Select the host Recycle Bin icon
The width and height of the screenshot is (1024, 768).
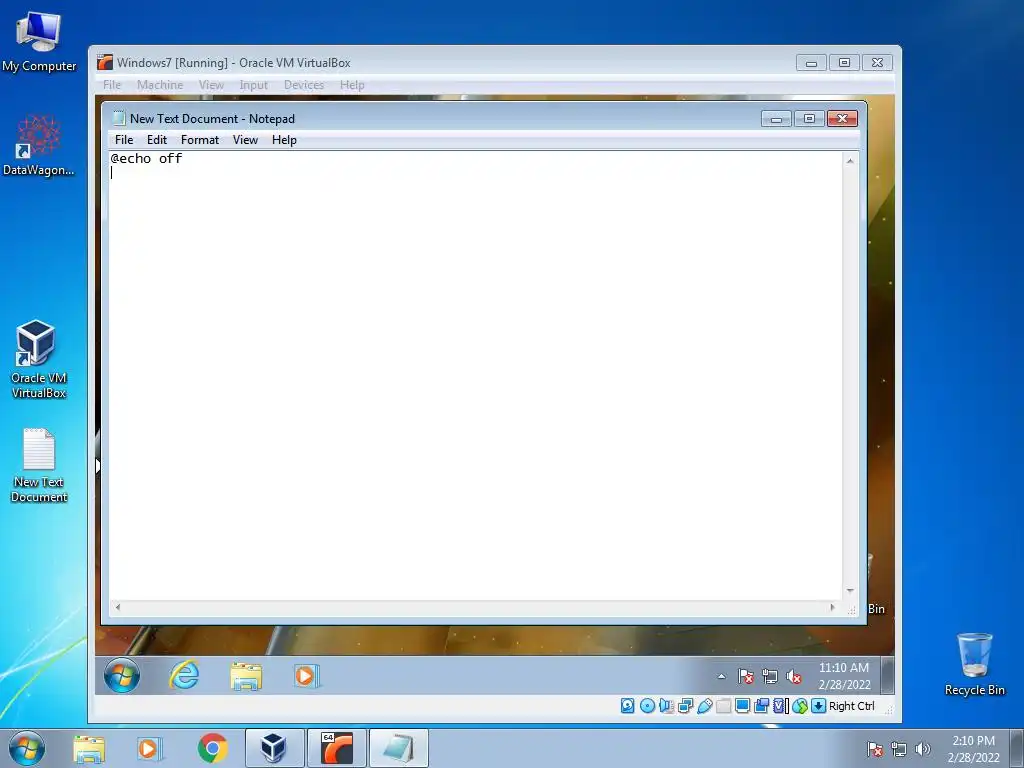(x=974, y=665)
